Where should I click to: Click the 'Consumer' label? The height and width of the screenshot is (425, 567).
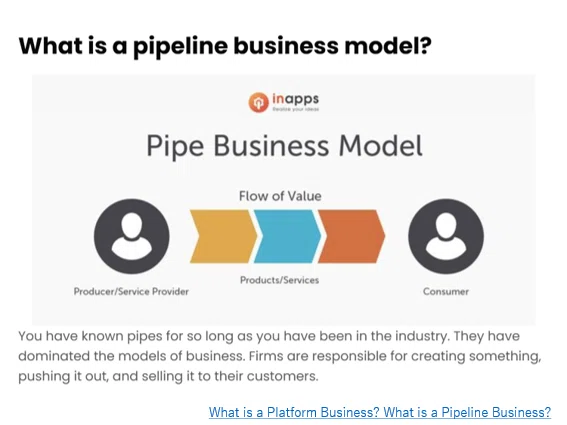click(446, 292)
